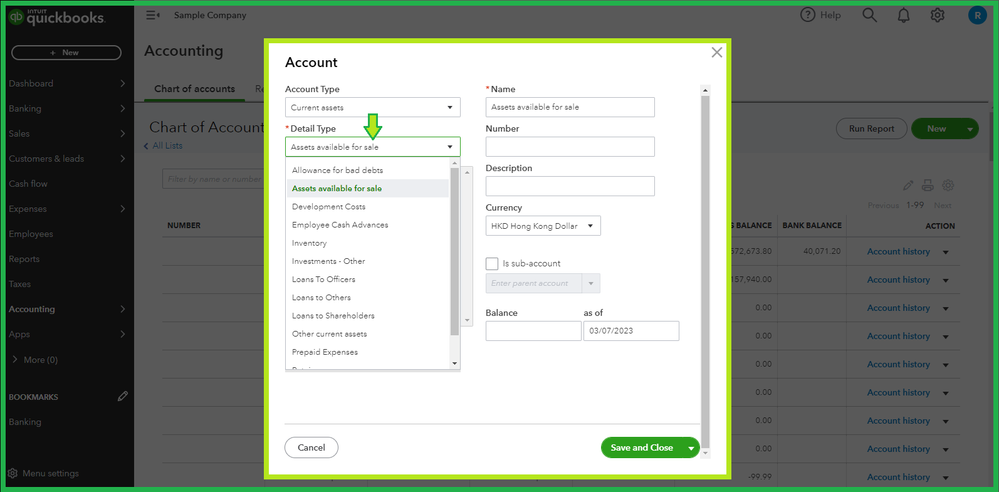Close the Account dialog with X

pyautogui.click(x=717, y=52)
